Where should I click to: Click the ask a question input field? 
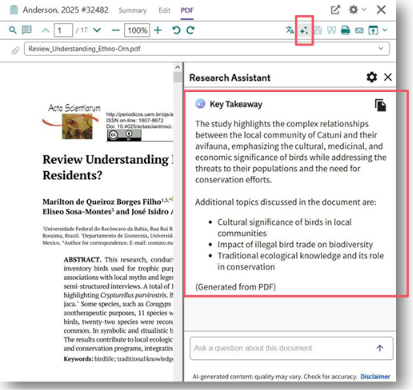click(x=291, y=348)
